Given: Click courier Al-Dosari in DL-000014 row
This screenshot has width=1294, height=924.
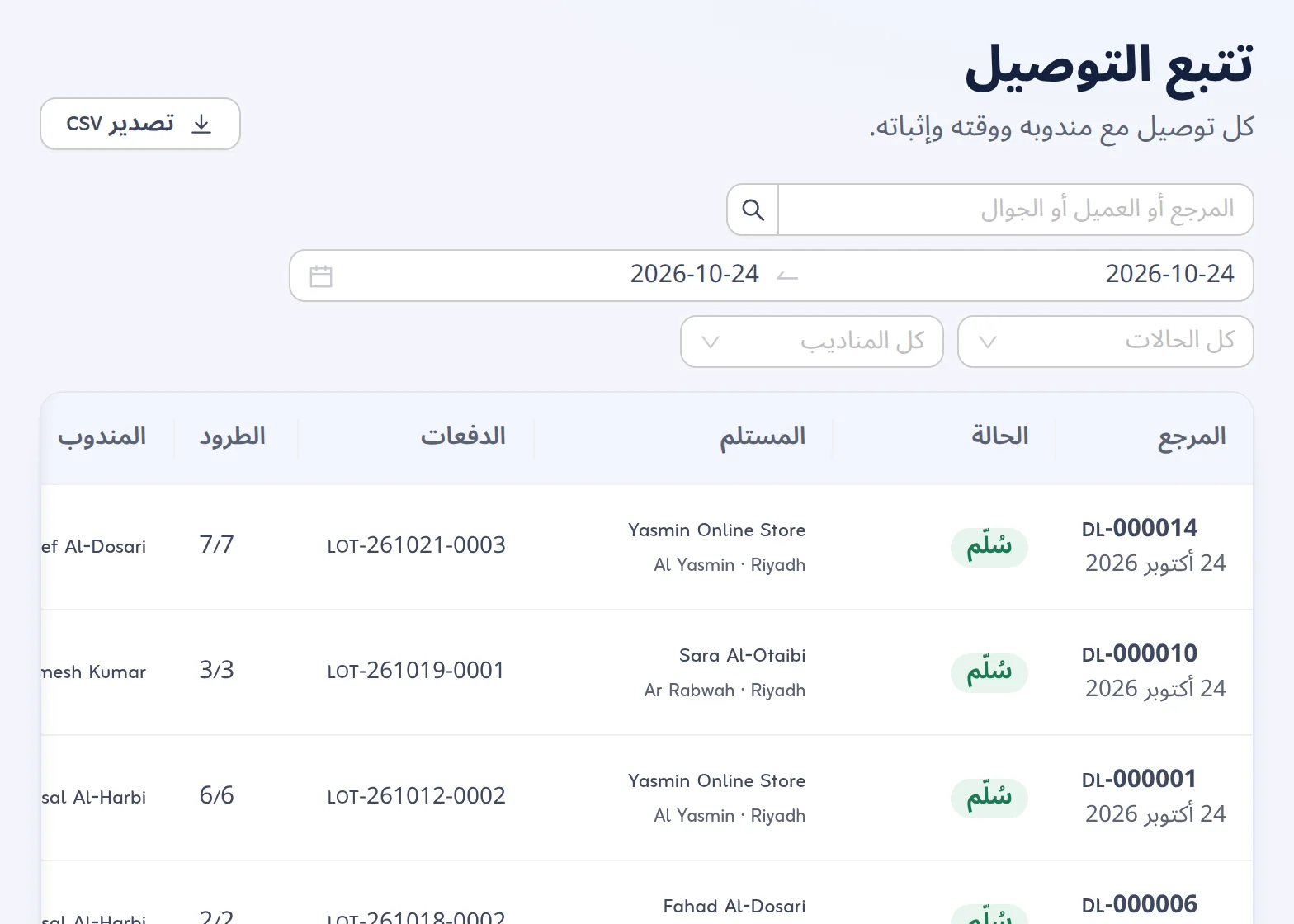Looking at the screenshot, I should point(94,547).
